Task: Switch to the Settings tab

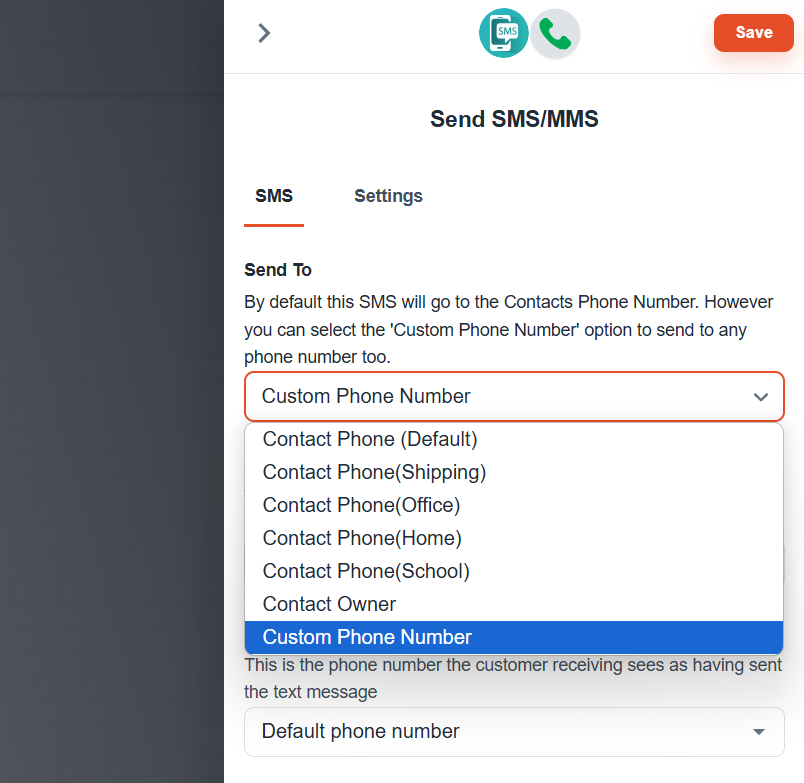Action: [388, 196]
